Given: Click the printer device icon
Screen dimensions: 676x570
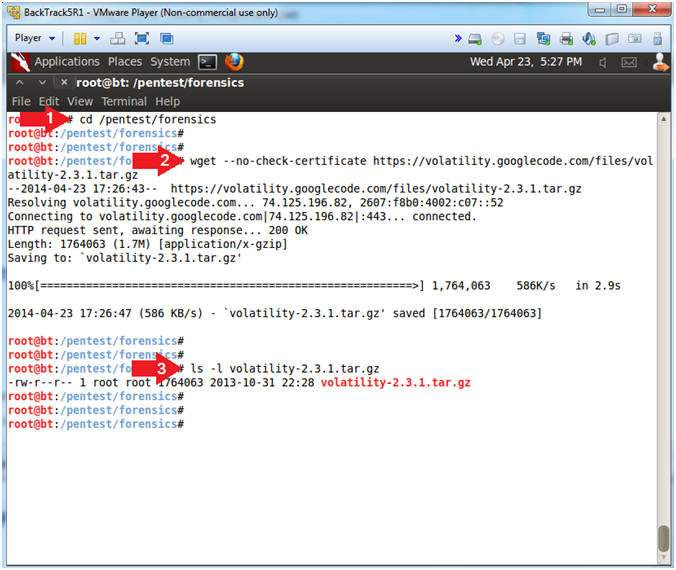Looking at the screenshot, I should 566,39.
